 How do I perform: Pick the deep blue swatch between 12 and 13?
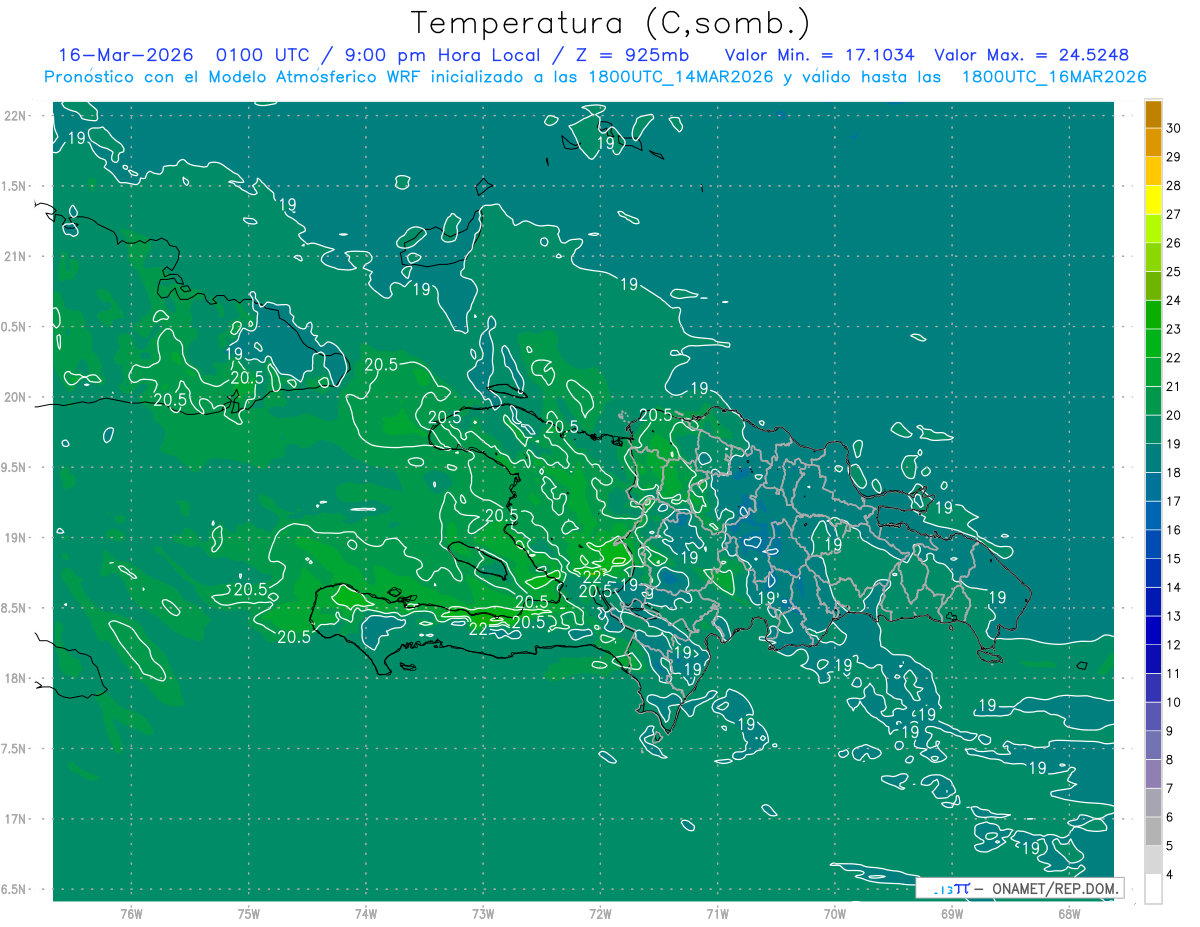(x=1153, y=630)
